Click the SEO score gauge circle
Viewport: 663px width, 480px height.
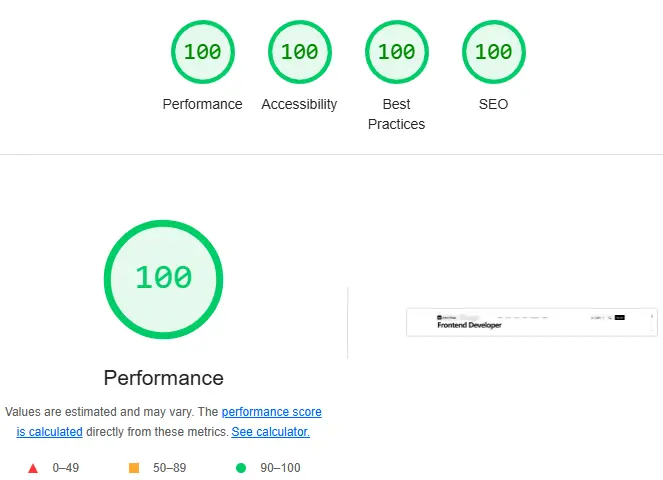coord(493,51)
